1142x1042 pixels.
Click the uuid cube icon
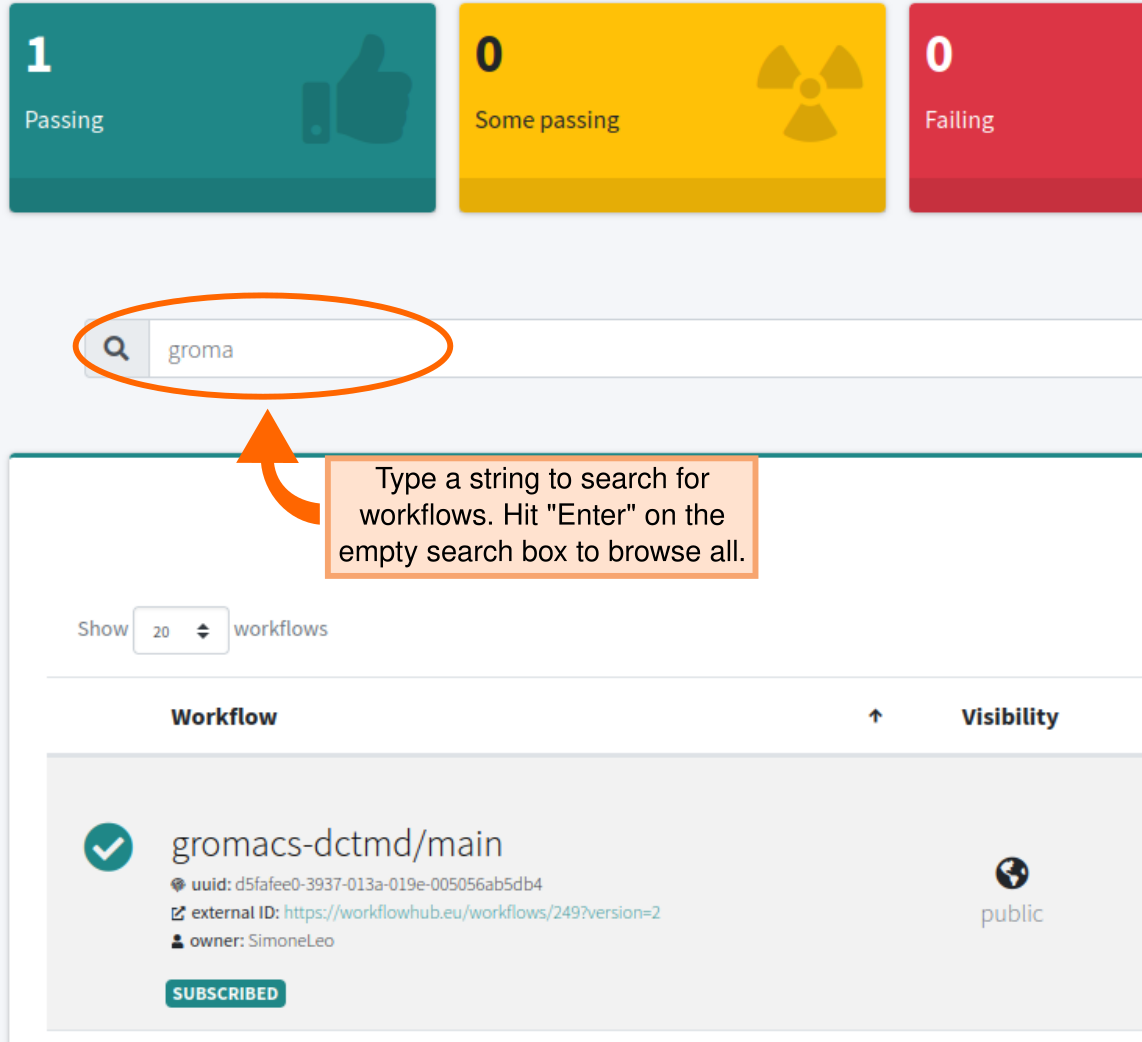coord(178,885)
